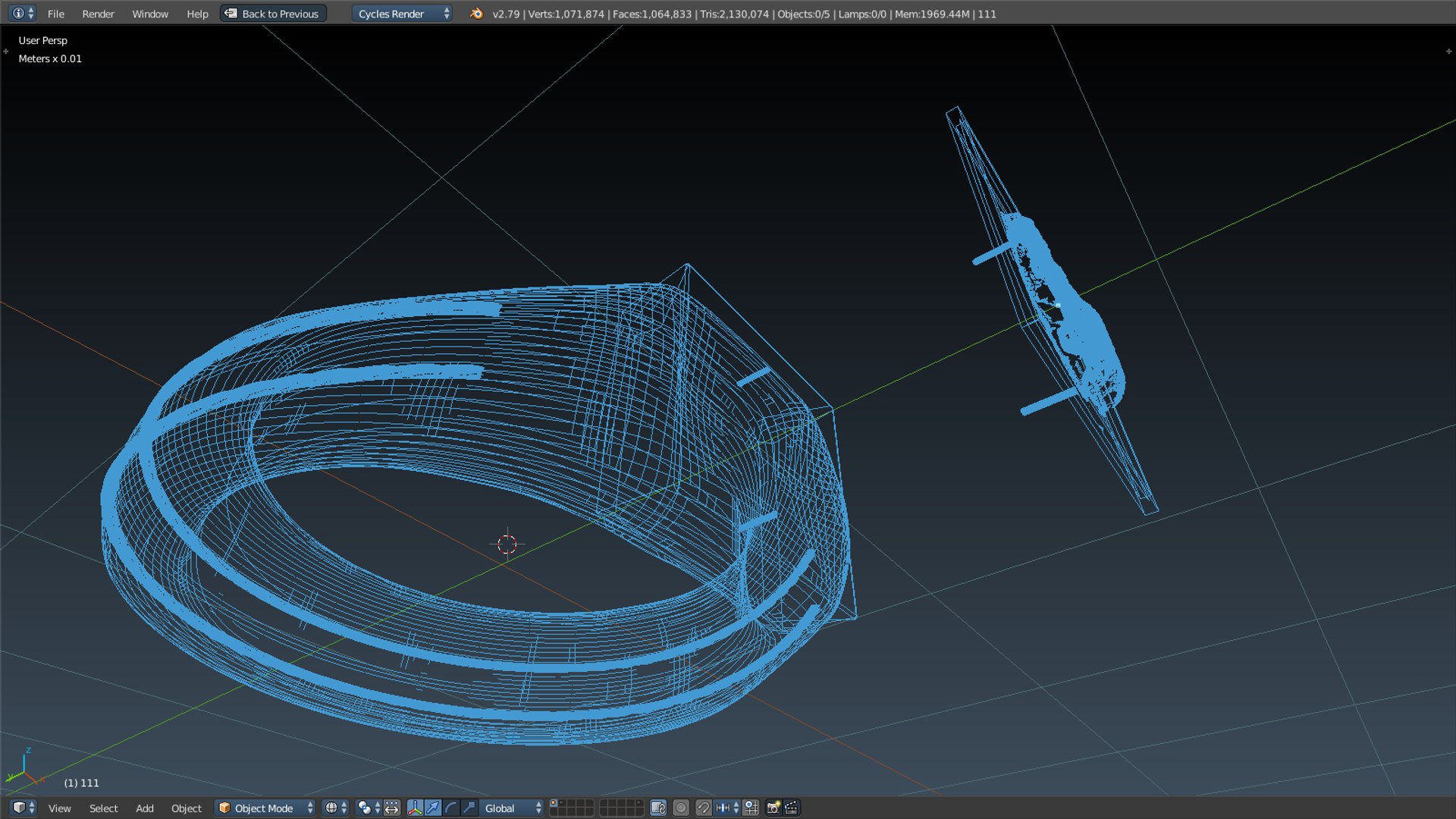
Task: Select the rotate manipulator arc
Action: point(451,808)
